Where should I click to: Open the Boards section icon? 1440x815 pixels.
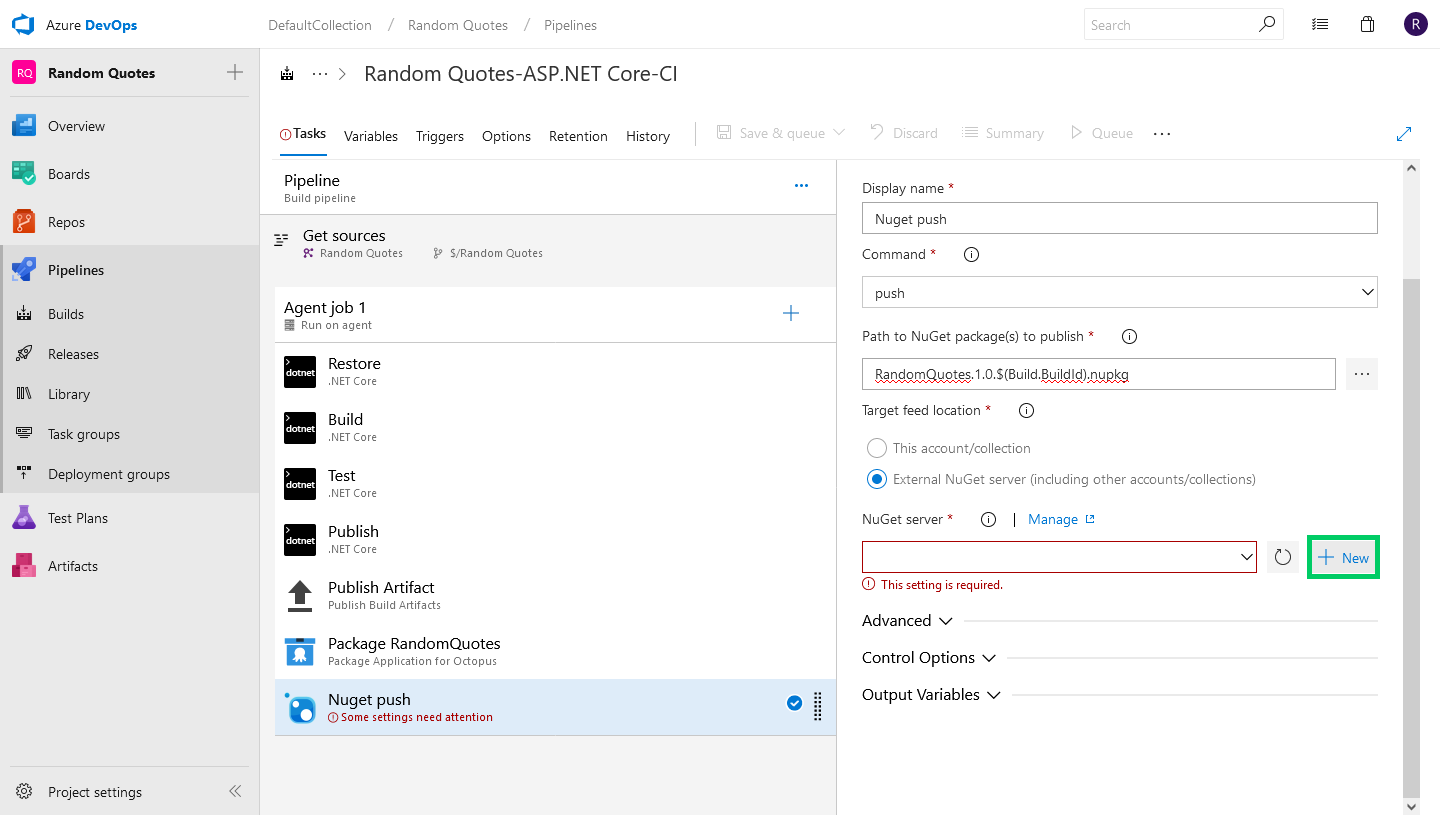coord(24,174)
